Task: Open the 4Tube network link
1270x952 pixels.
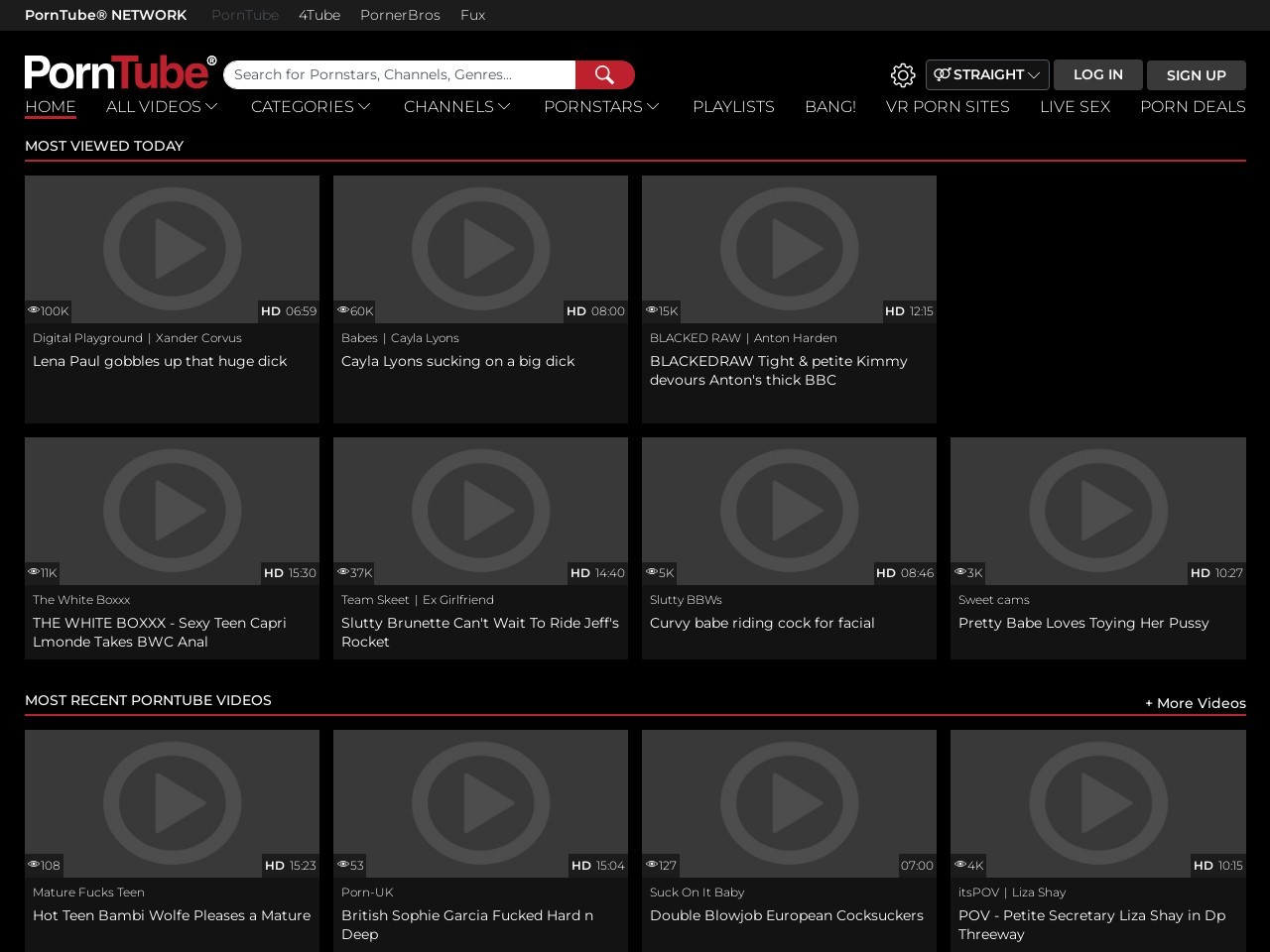Action: click(319, 15)
